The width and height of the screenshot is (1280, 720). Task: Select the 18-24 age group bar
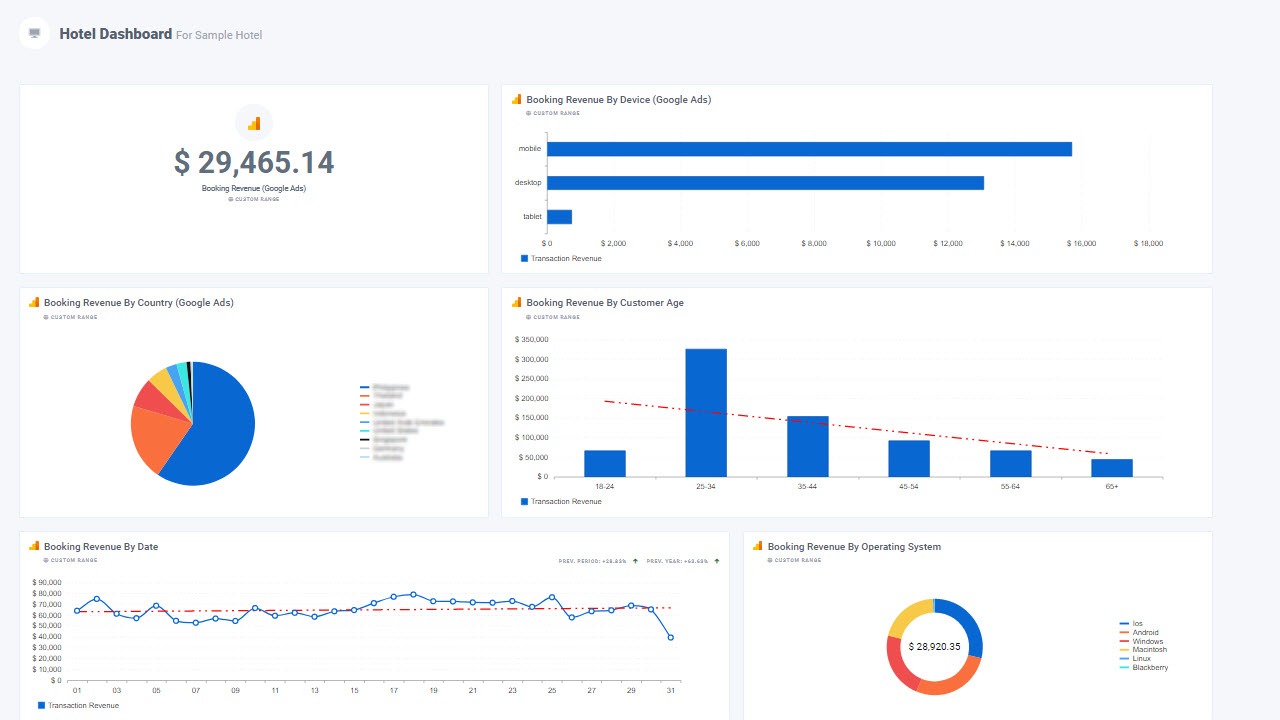pyautogui.click(x=605, y=464)
